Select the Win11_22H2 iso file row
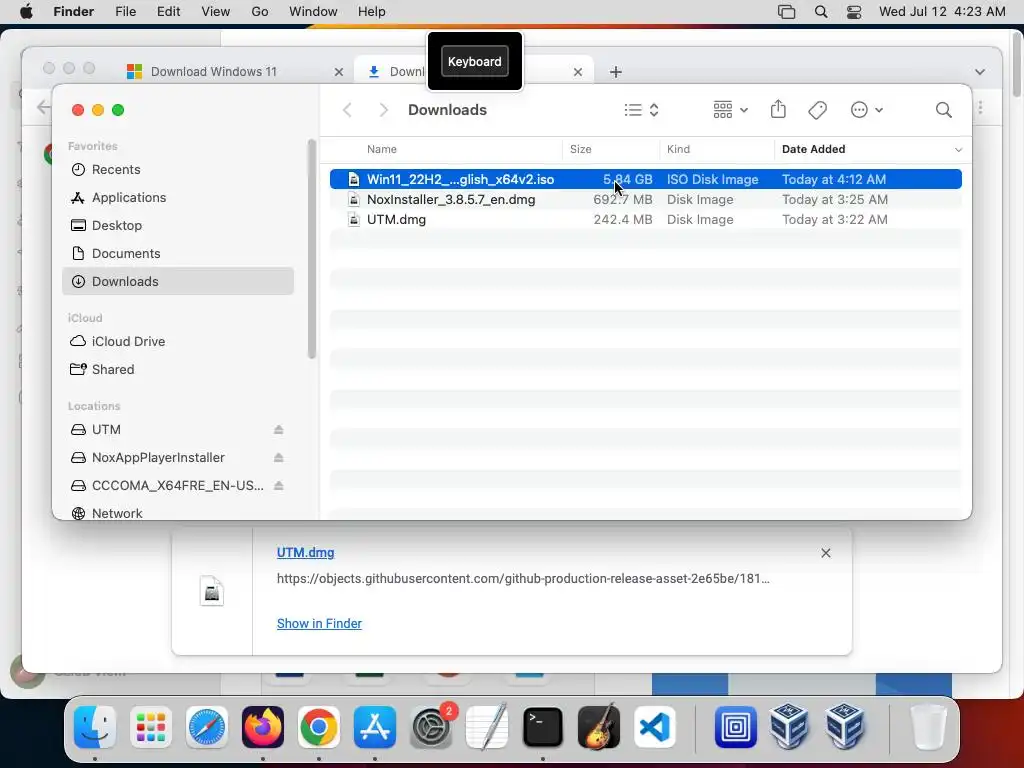1024x768 pixels. [x=645, y=179]
